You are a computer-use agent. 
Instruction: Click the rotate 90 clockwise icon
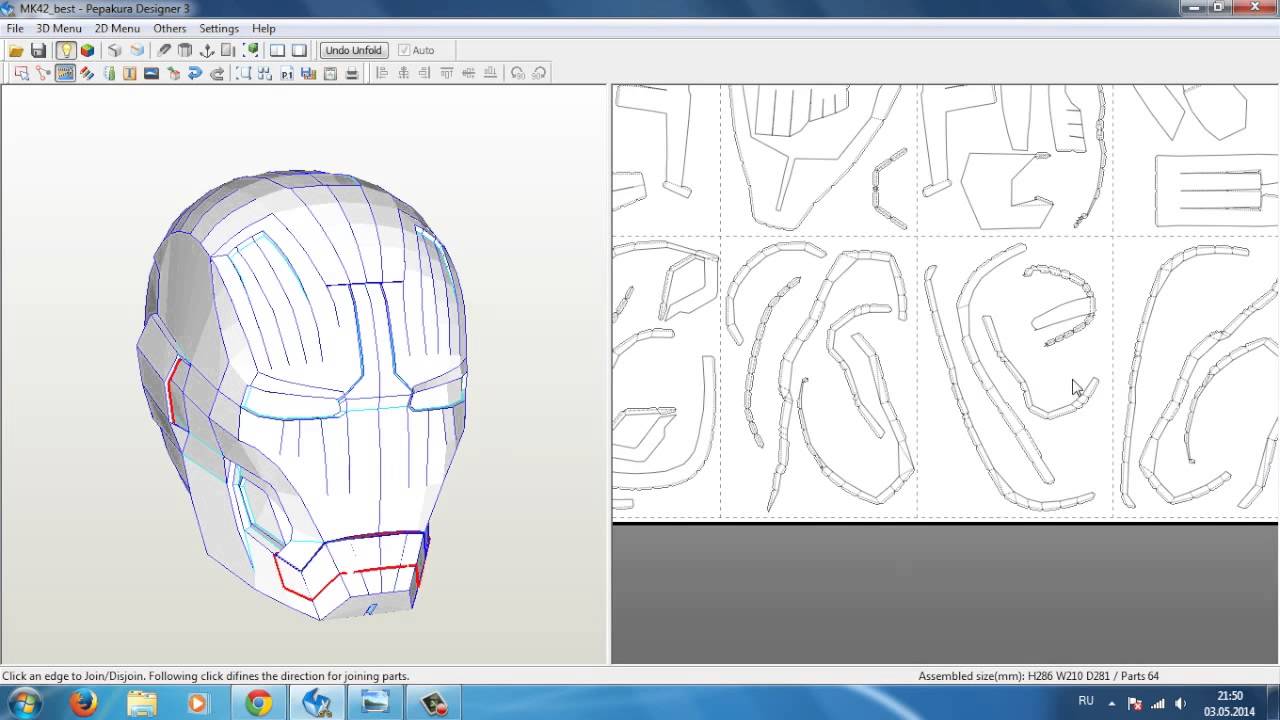(x=539, y=73)
